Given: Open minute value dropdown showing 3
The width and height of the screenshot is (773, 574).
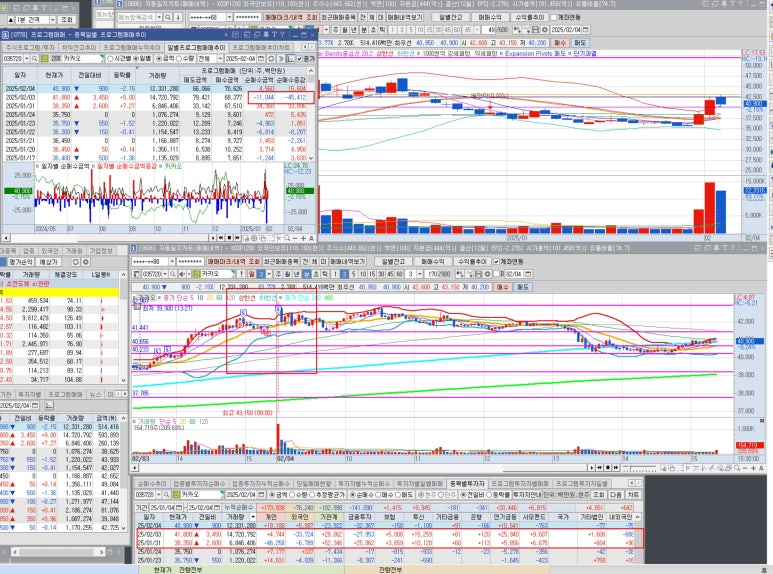Looking at the screenshot, I should click(420, 274).
